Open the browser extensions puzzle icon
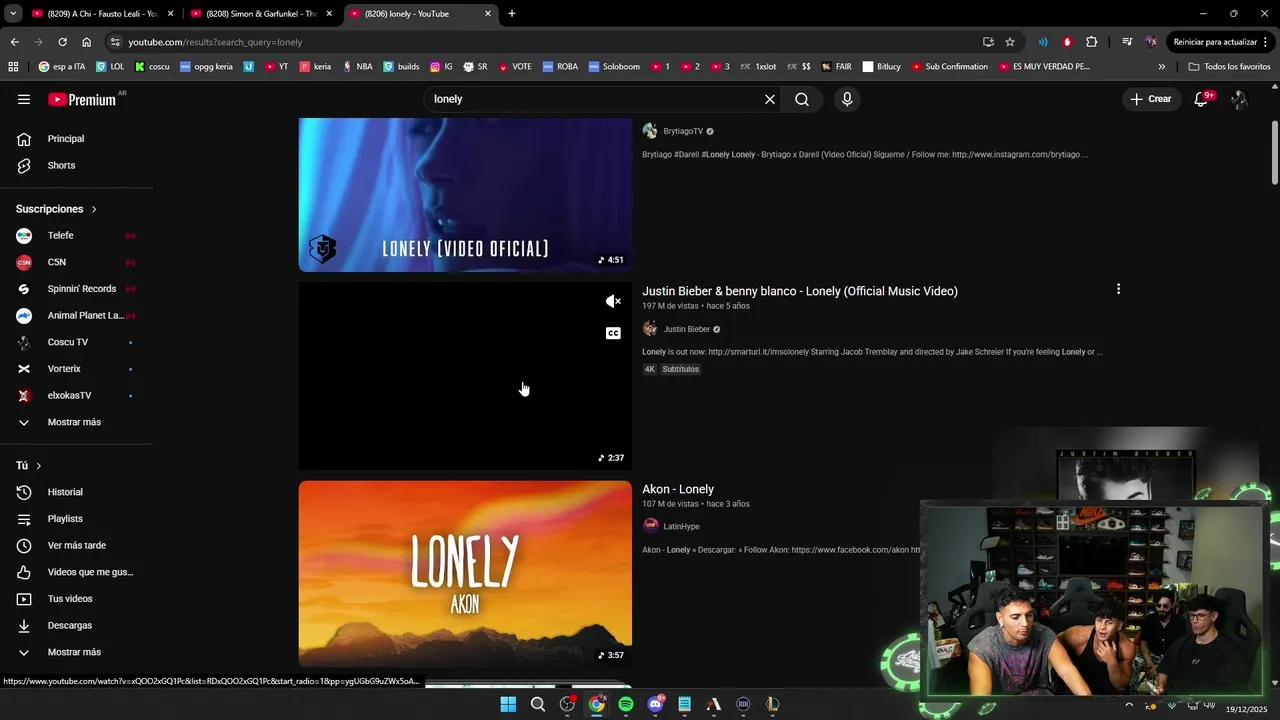This screenshot has width=1280, height=720. pos(1091,42)
